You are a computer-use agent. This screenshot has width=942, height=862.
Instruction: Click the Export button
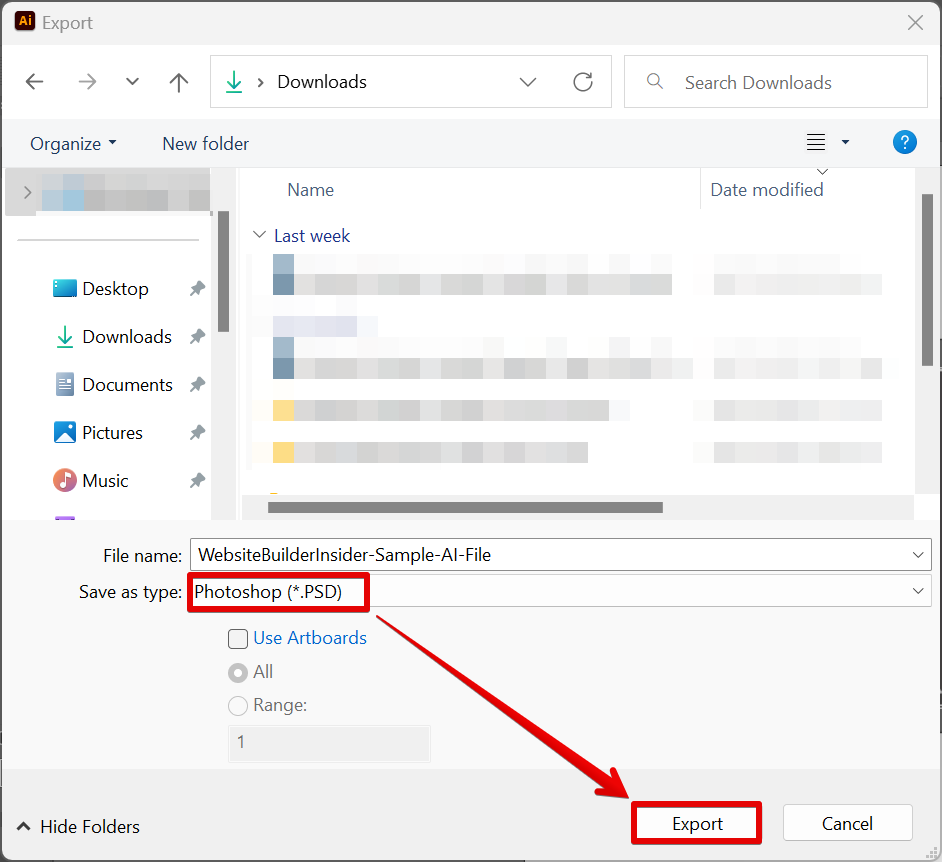[697, 824]
